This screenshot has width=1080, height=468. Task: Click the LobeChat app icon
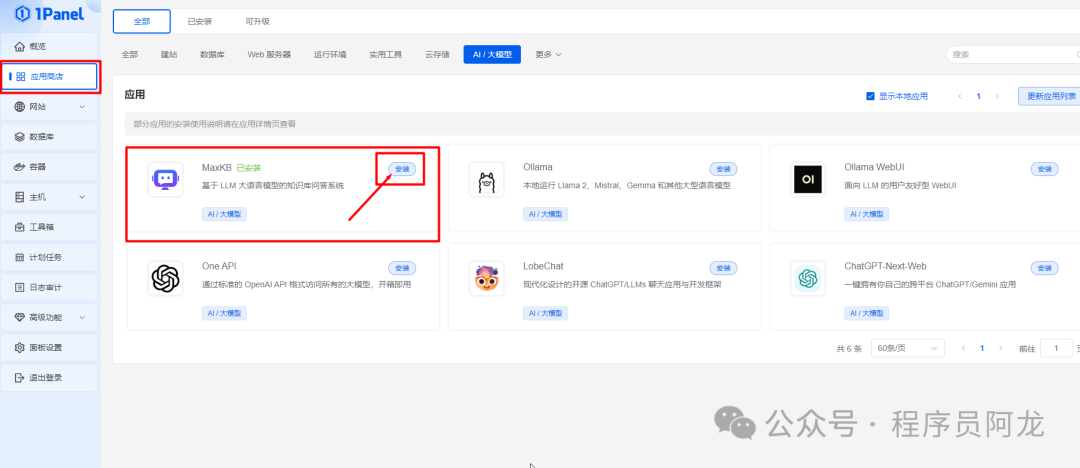(x=487, y=278)
